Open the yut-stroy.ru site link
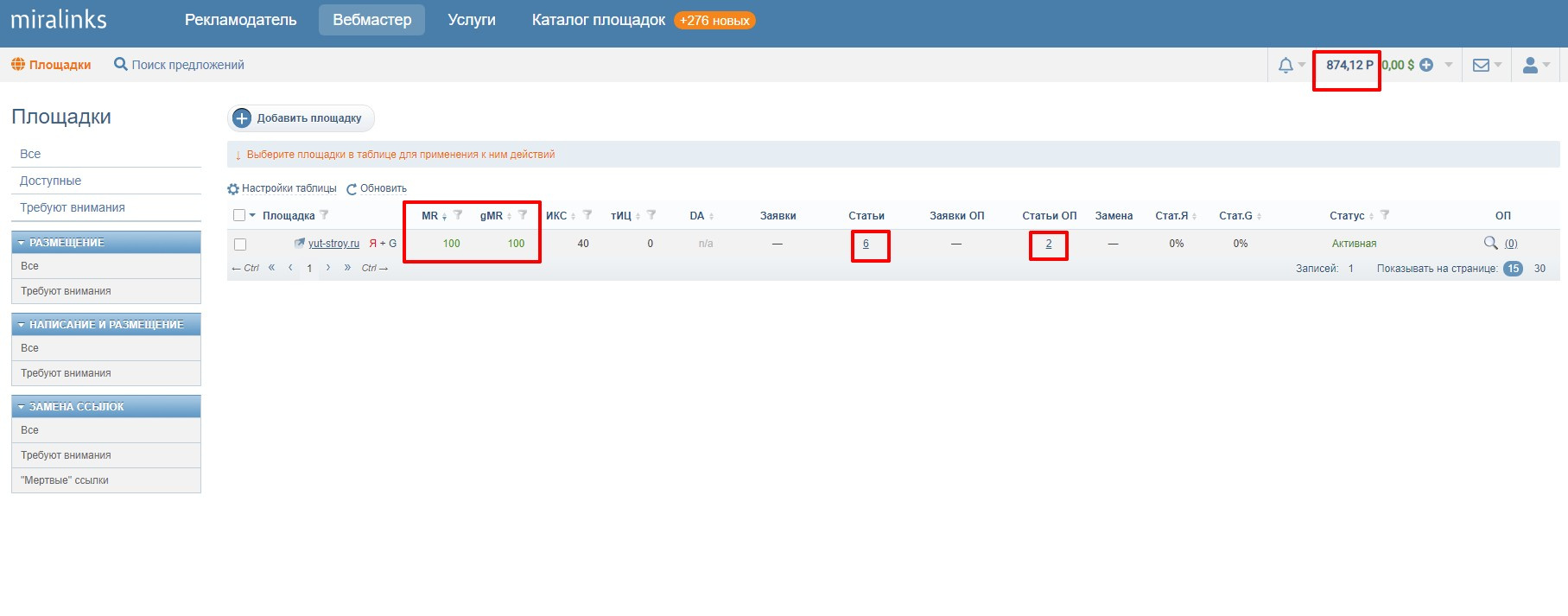Viewport: 1568px width, 616px height. click(333, 244)
